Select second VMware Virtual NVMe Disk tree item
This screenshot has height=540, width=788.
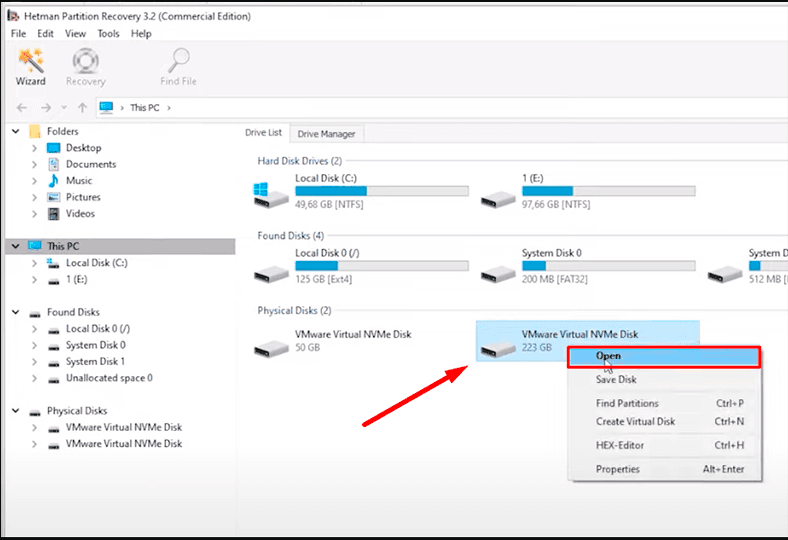[124, 444]
